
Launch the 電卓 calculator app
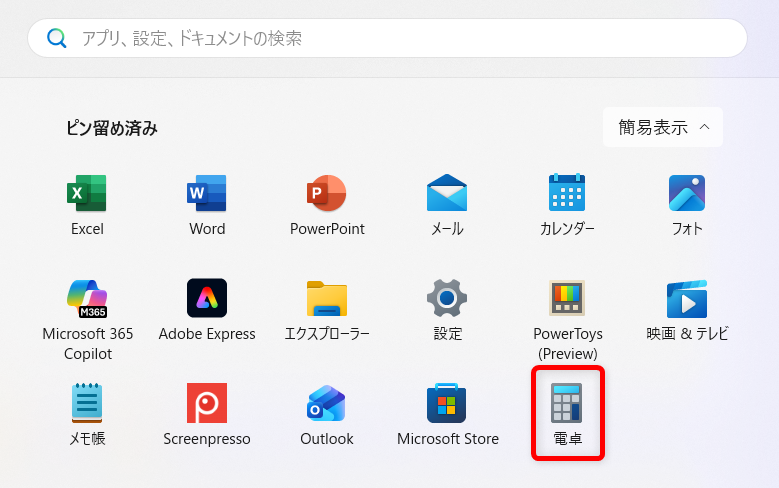coord(567,415)
